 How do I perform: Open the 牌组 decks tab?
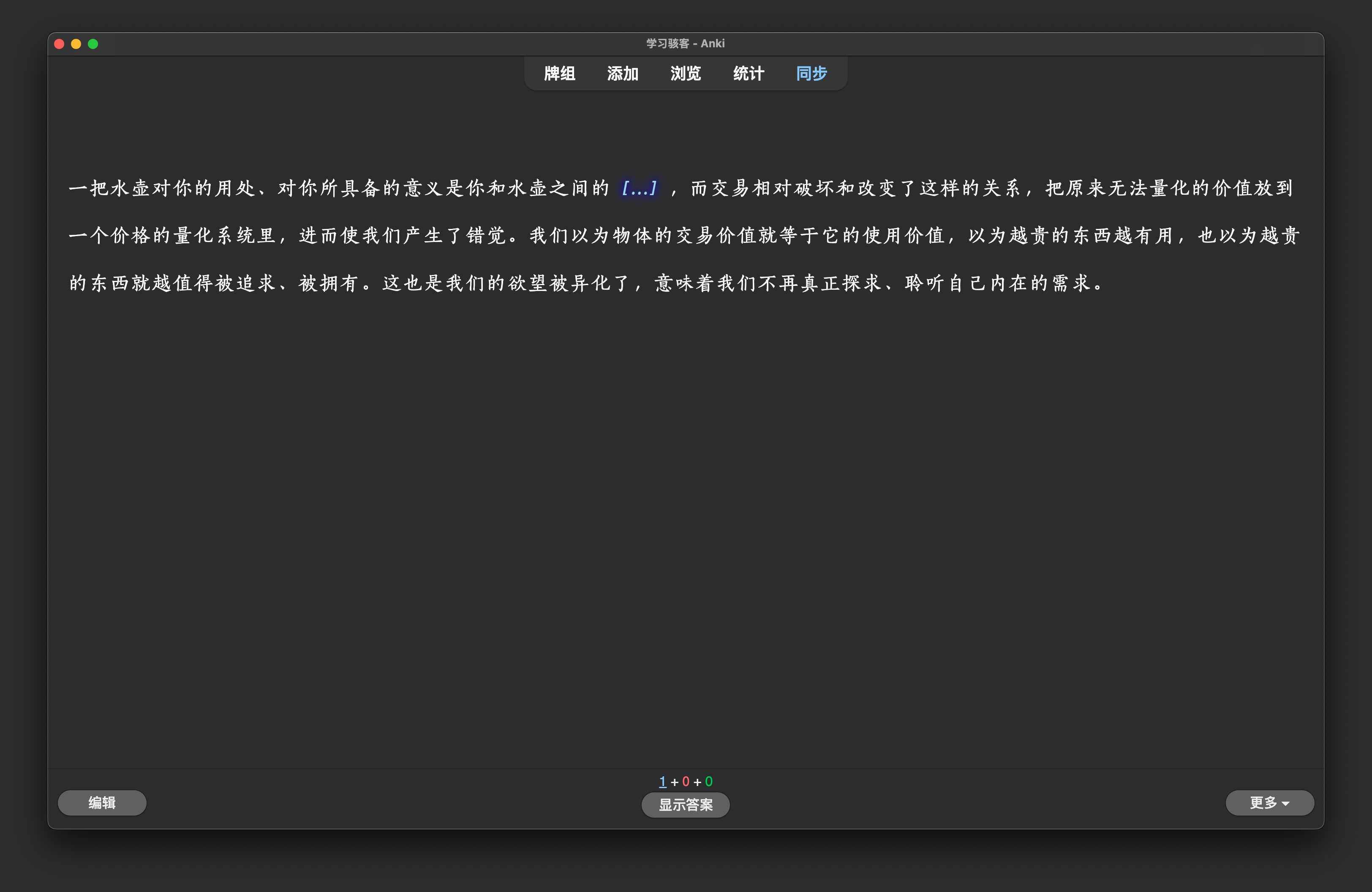coord(559,74)
